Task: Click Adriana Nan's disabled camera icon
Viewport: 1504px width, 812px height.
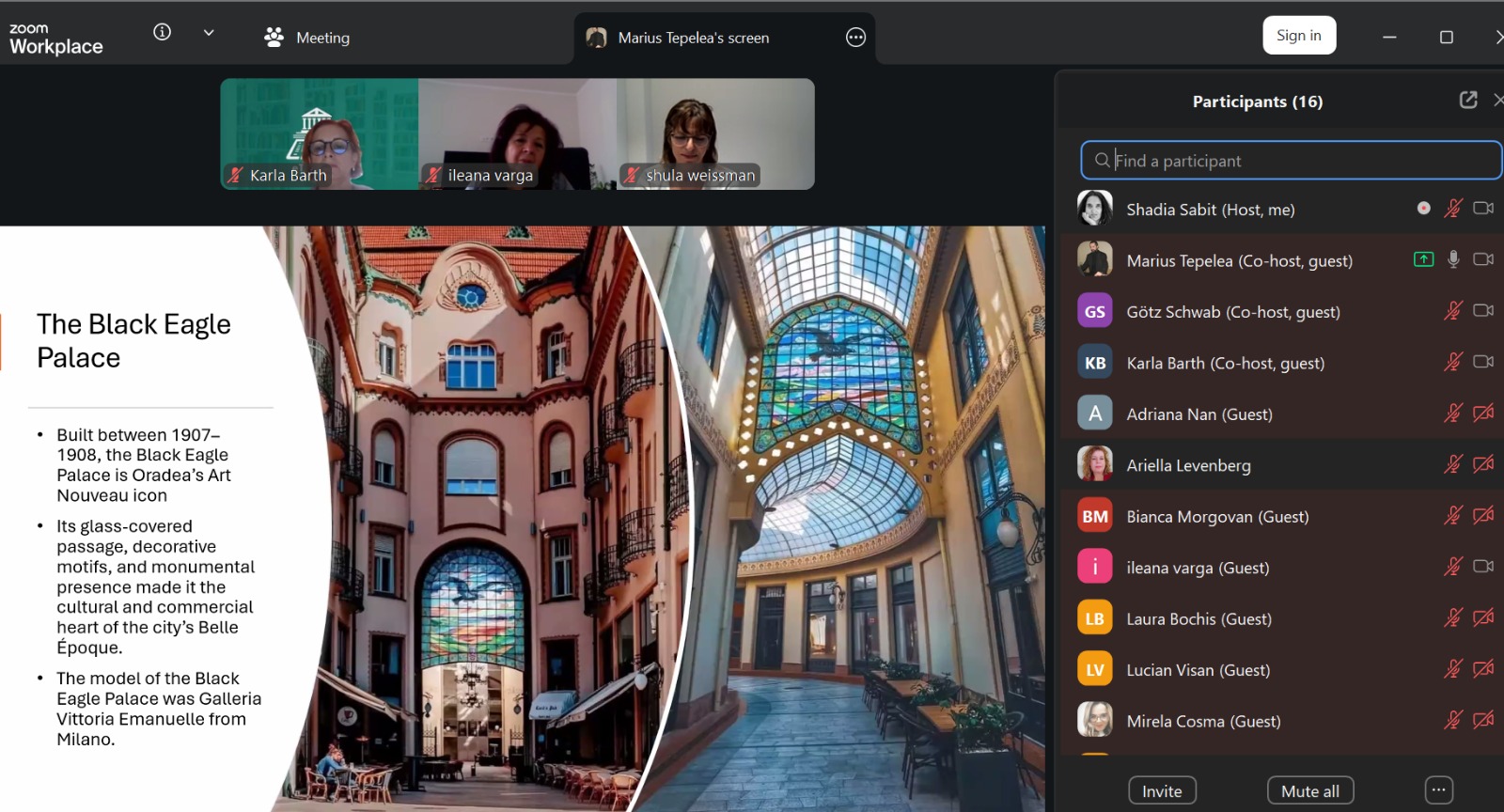Action: pyautogui.click(x=1483, y=413)
